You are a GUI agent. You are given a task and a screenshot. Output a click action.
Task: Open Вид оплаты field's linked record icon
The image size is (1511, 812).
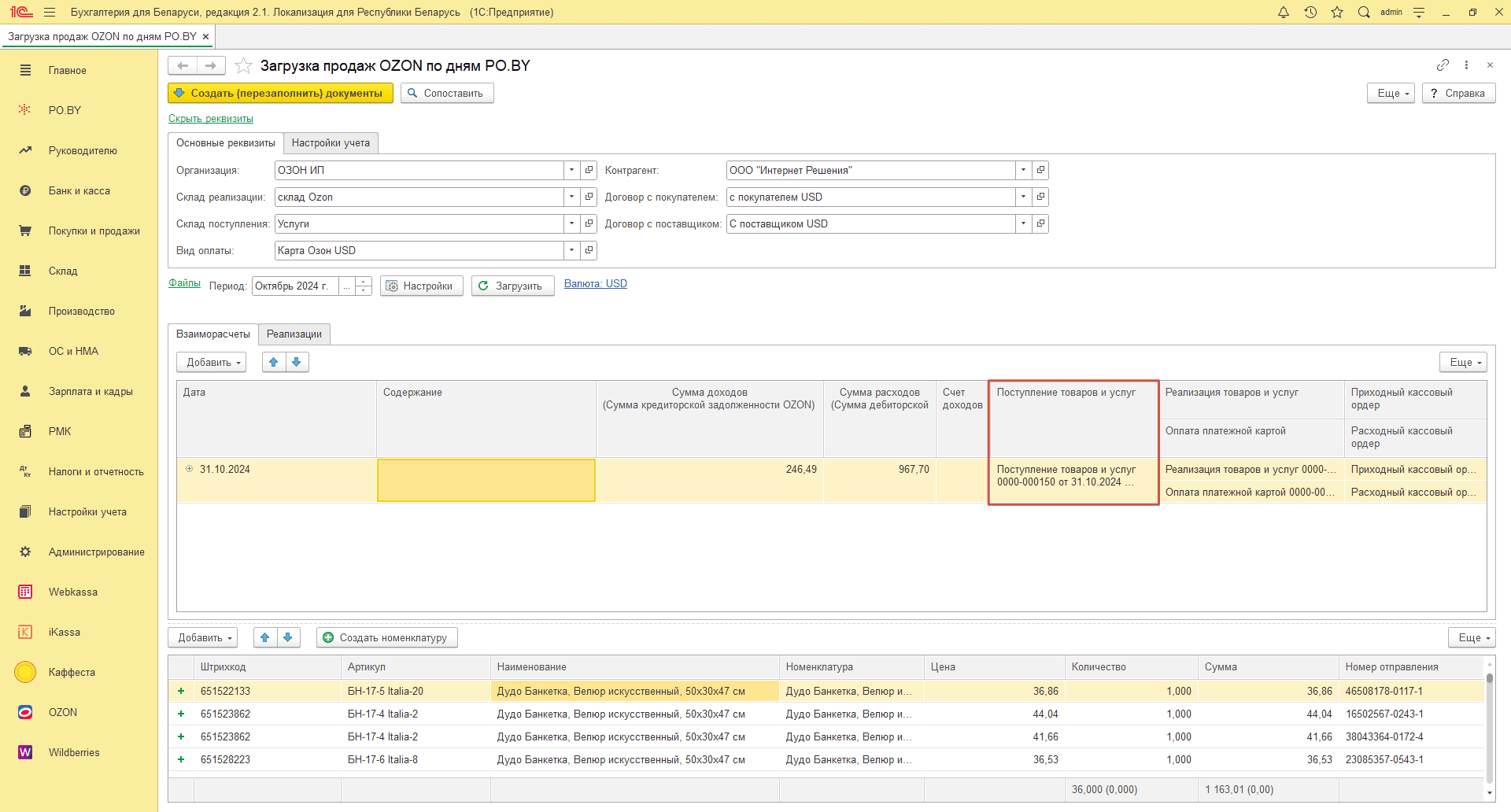click(589, 250)
